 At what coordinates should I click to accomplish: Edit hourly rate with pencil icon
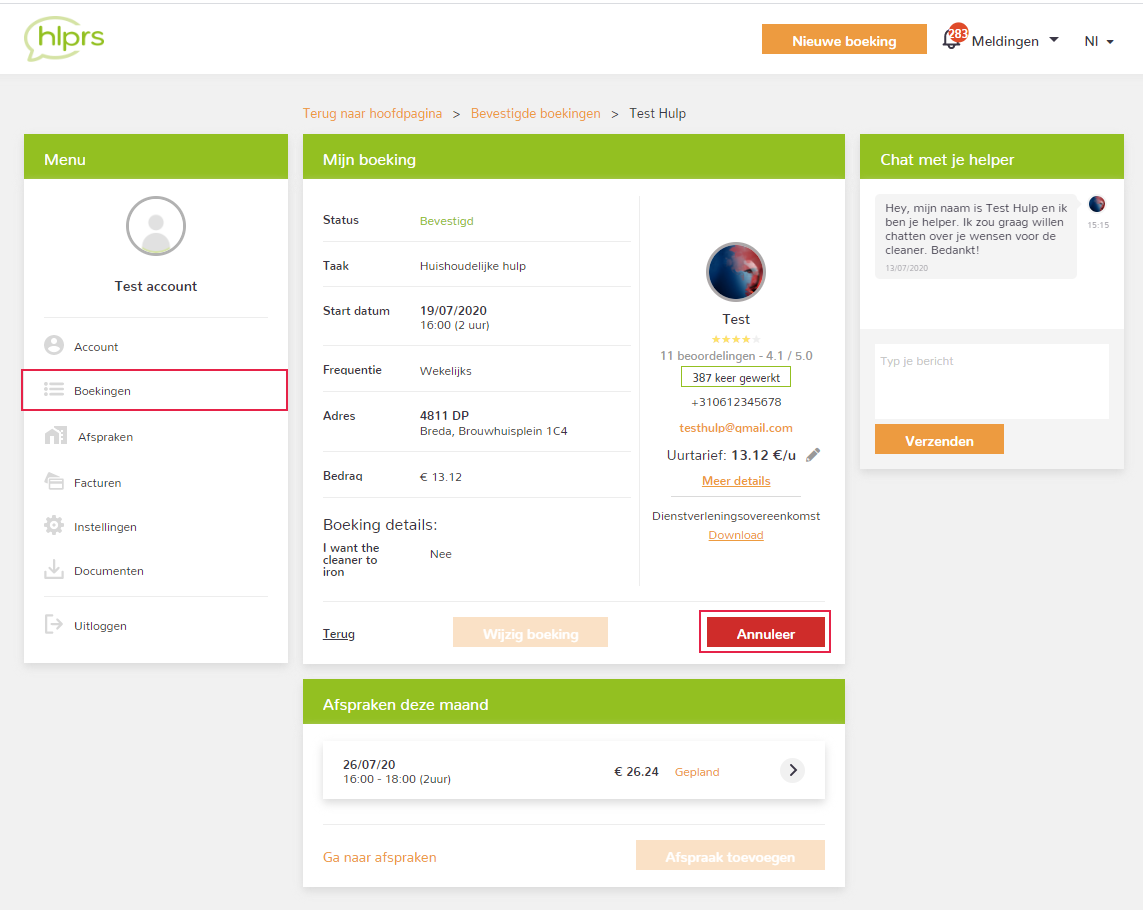coord(813,455)
